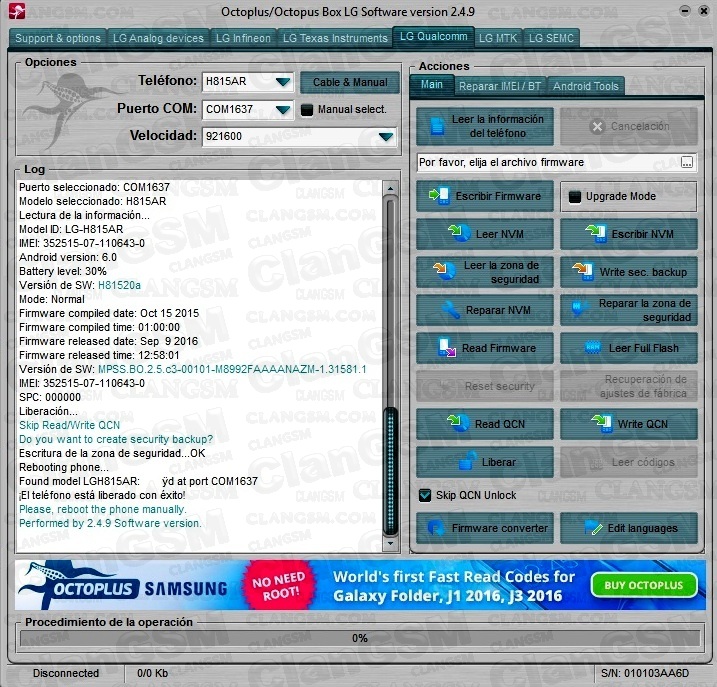Toggle the Manual select checkbox
Image resolution: width=717 pixels, height=687 pixels.
point(307,110)
